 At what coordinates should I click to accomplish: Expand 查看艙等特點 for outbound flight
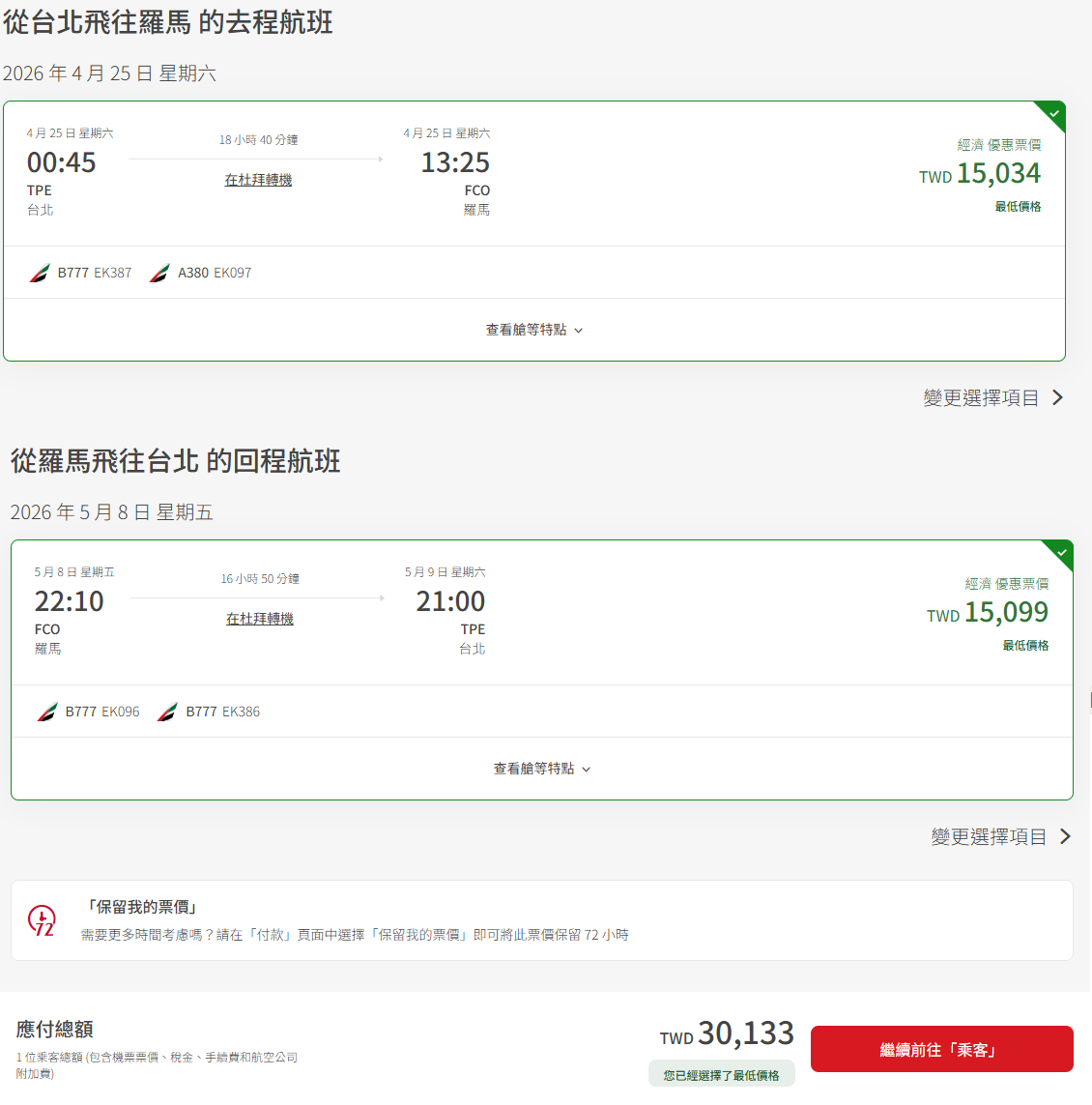534,330
